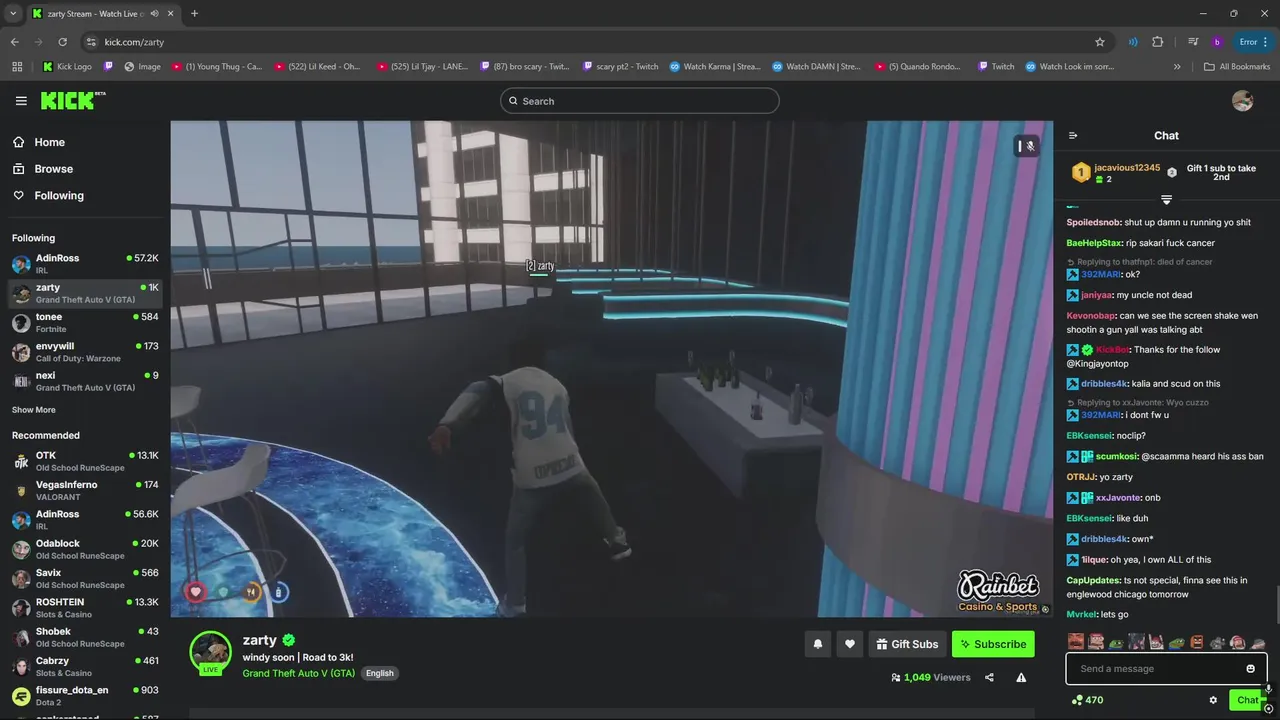The height and width of the screenshot is (720, 1280).
Task: Click the KICK logo
Action: click(x=72, y=101)
